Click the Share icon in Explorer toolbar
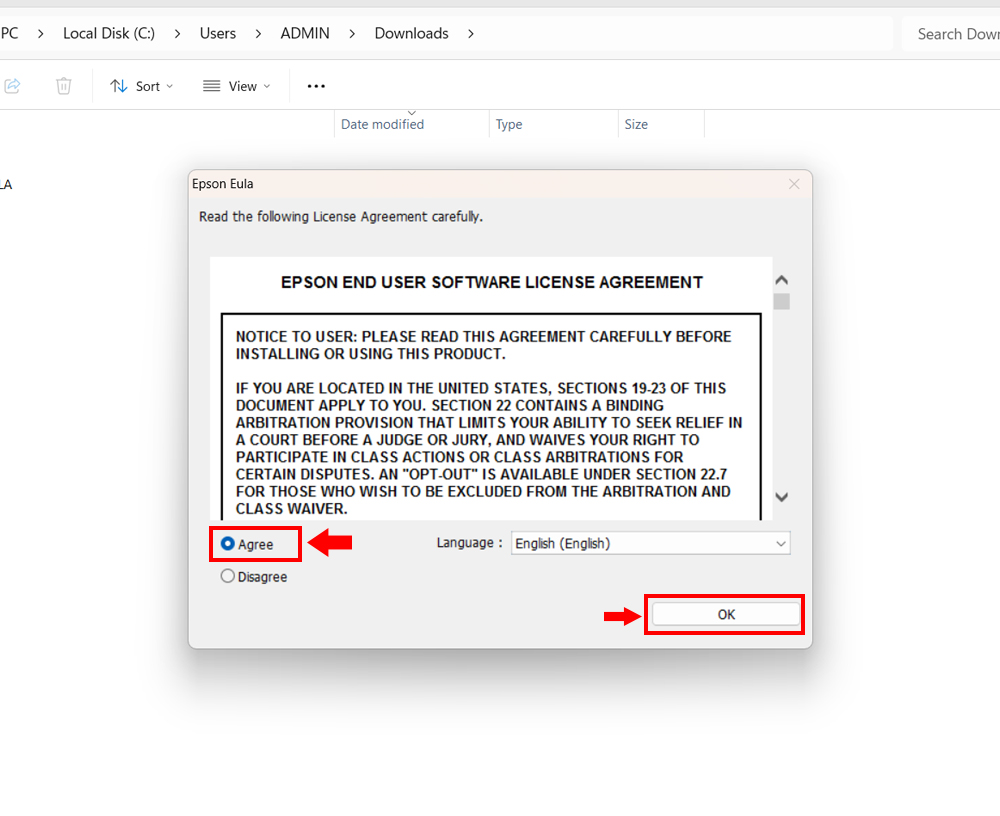1000x816 pixels. point(13,85)
